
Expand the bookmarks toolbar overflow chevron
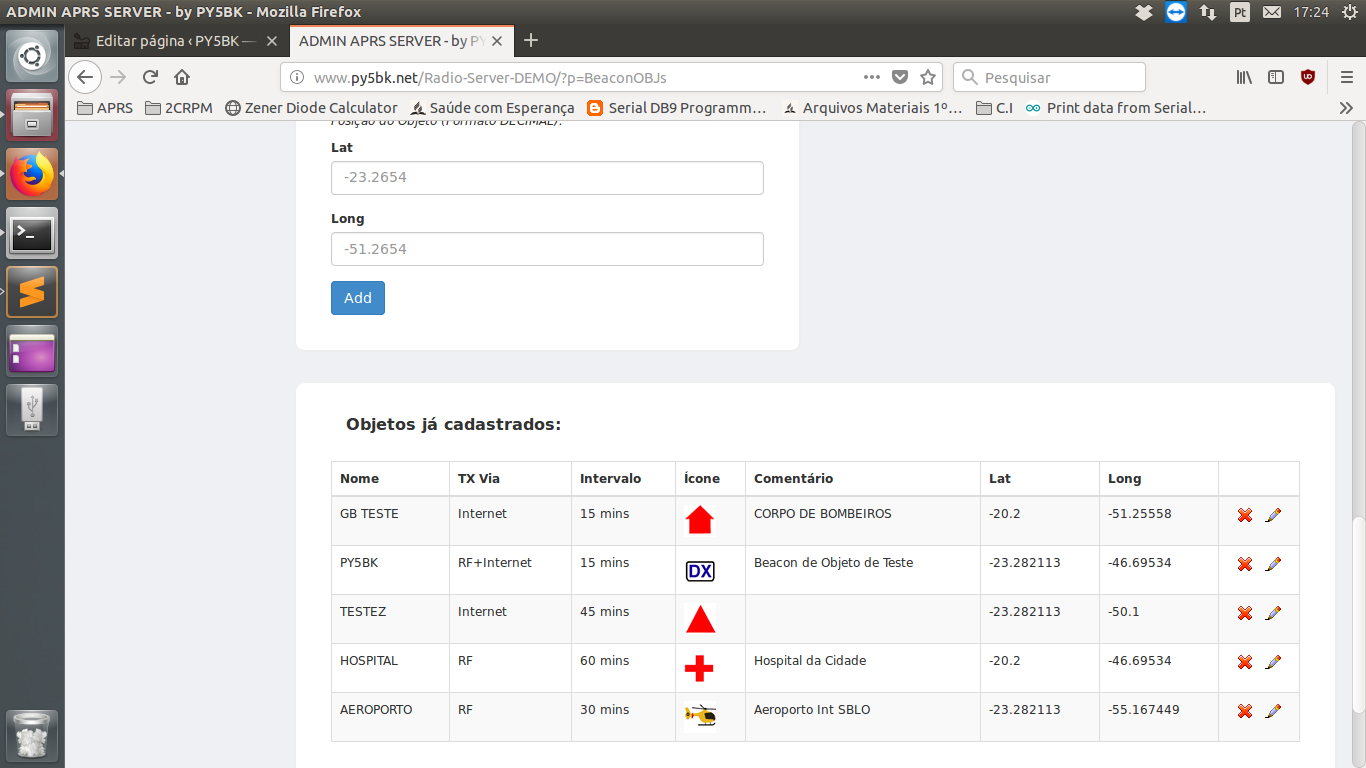(1346, 108)
